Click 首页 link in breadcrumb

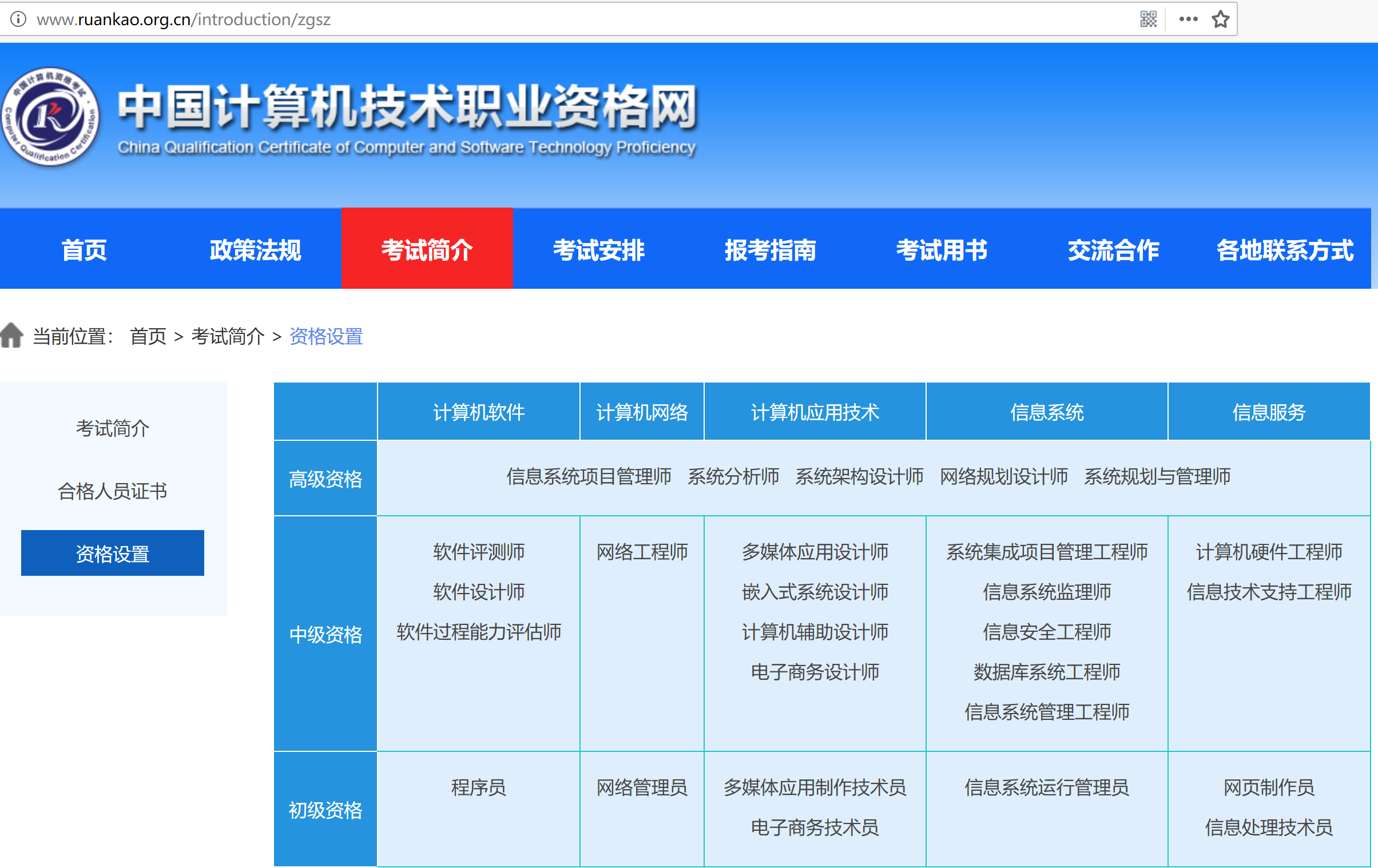pos(148,336)
